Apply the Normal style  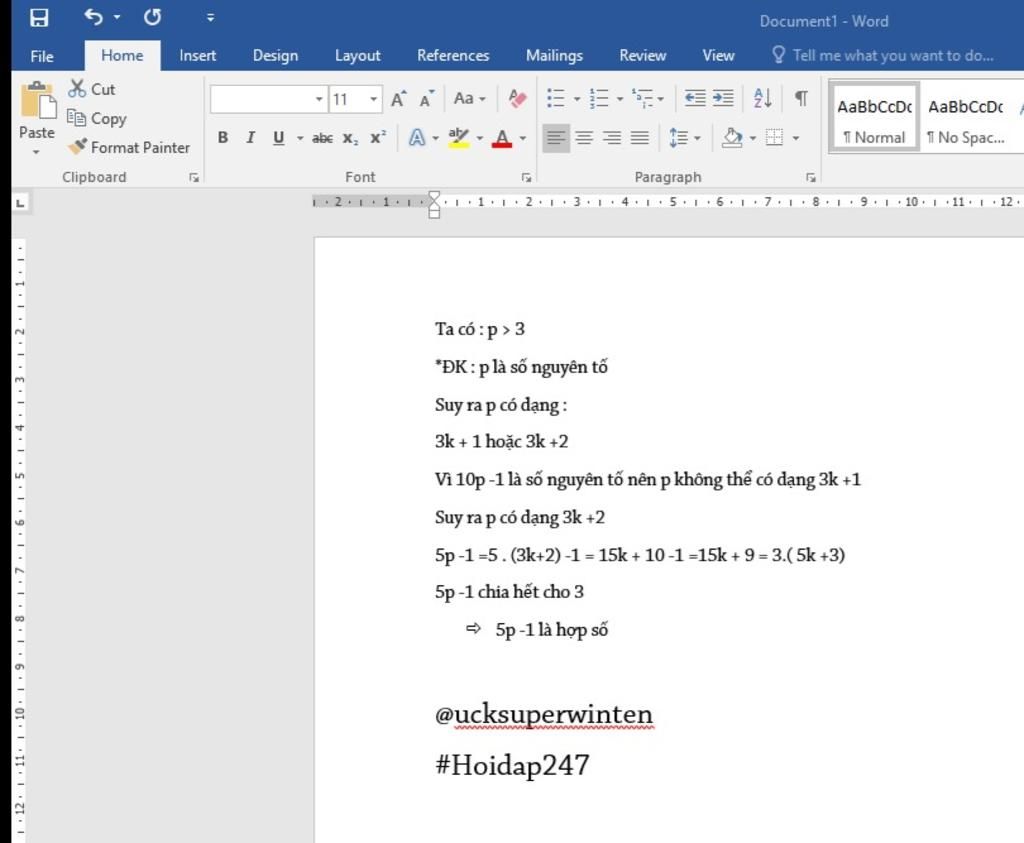(x=874, y=118)
